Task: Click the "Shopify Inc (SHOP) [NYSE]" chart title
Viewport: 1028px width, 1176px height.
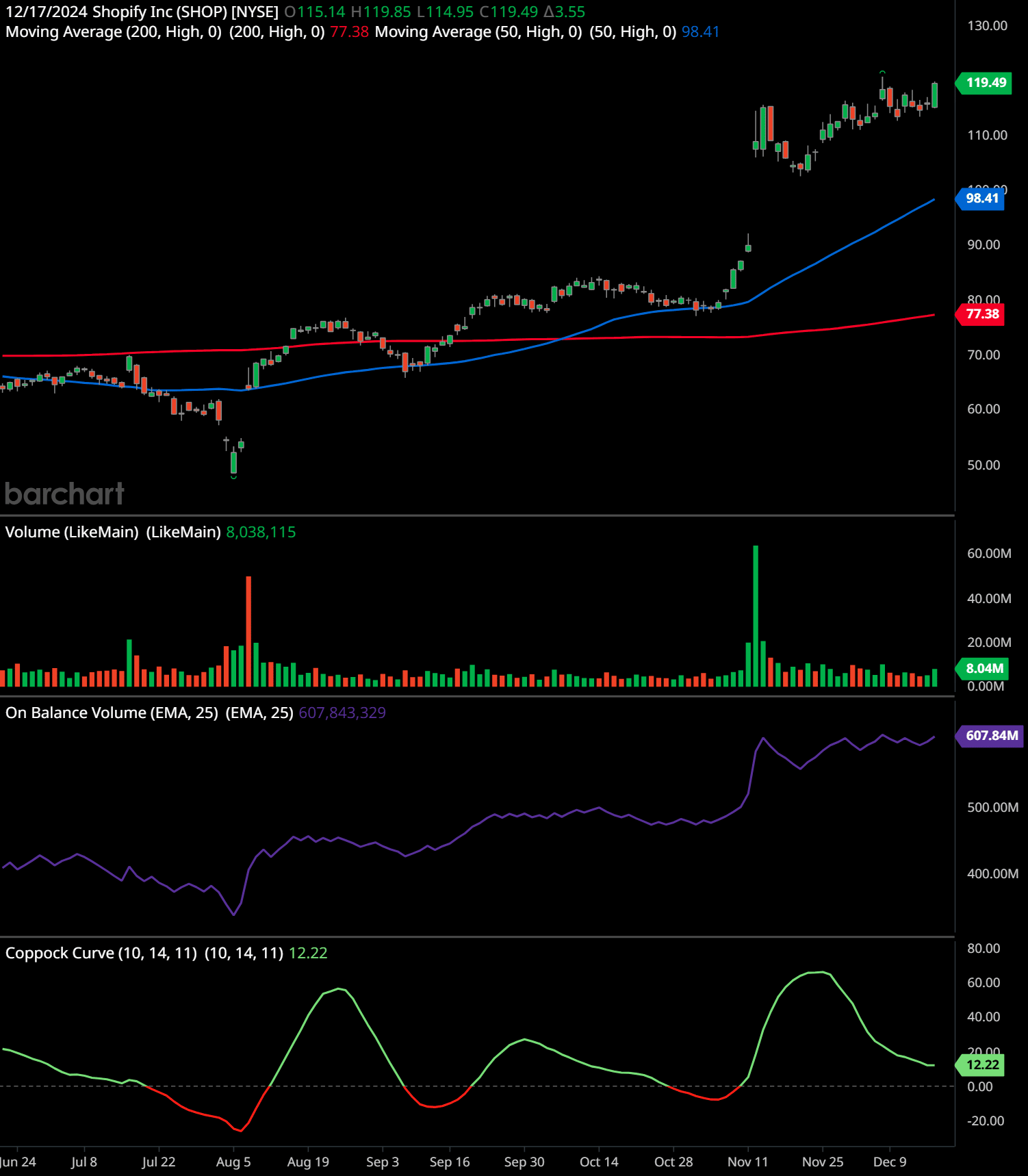Action: pyautogui.click(x=185, y=12)
